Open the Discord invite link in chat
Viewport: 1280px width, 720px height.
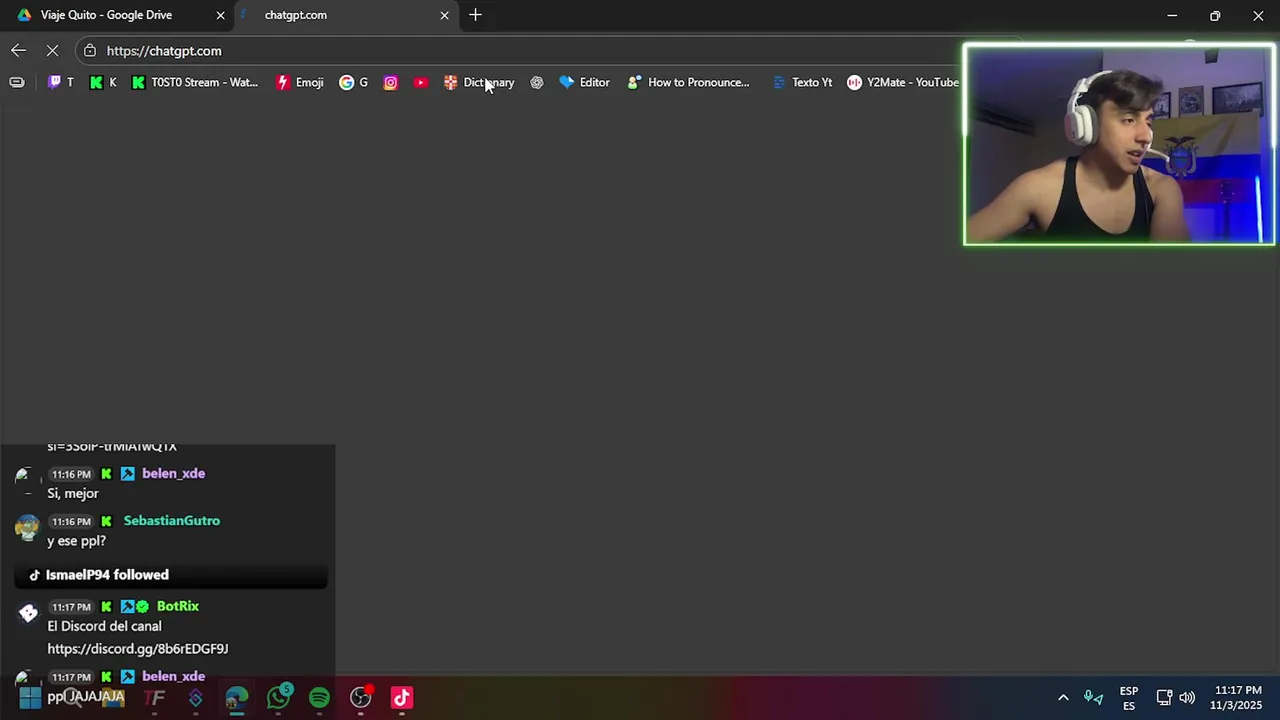click(x=138, y=648)
